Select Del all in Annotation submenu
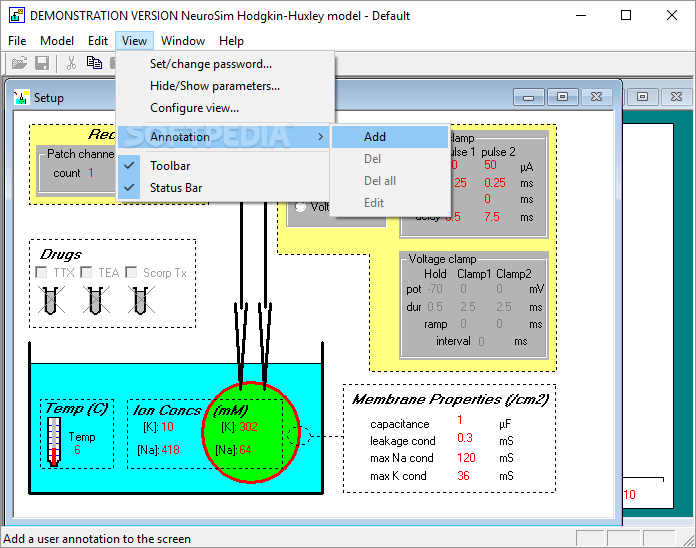The image size is (696, 548). (x=390, y=181)
